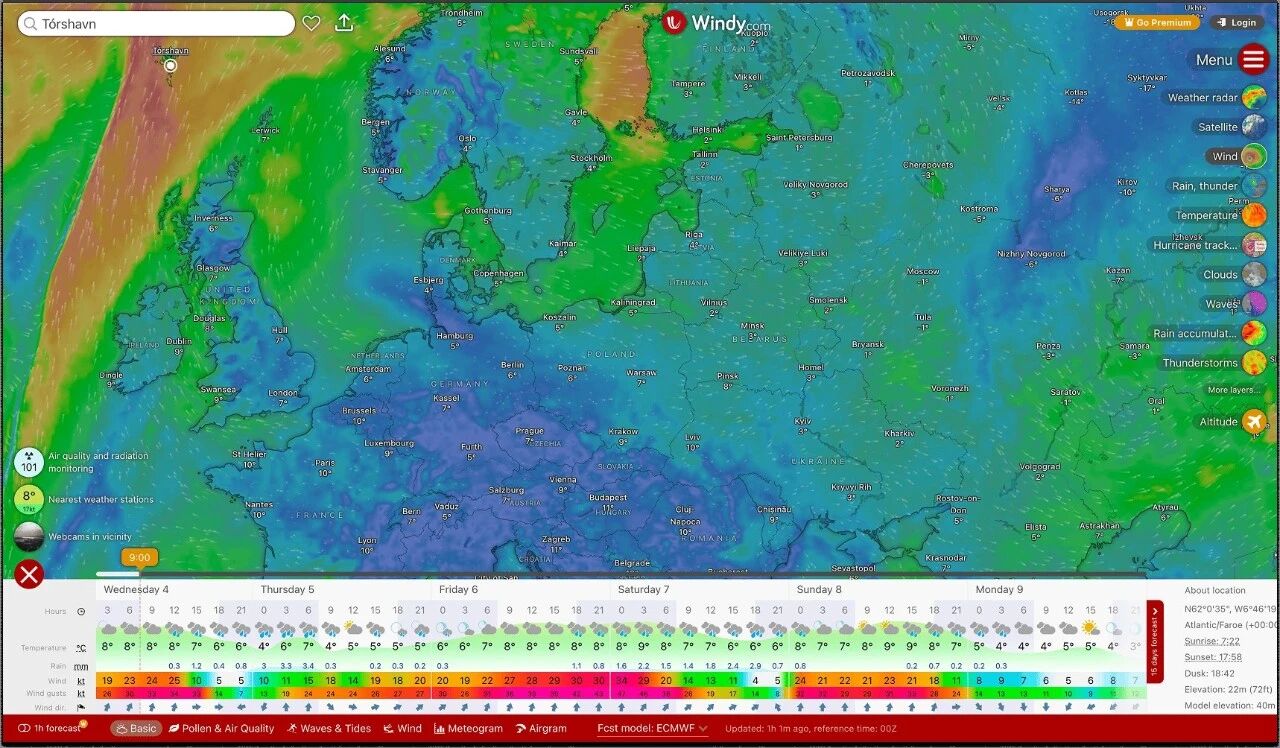Image resolution: width=1280 pixels, height=748 pixels.
Task: Toggle rain unit mm
Action: pos(81,666)
